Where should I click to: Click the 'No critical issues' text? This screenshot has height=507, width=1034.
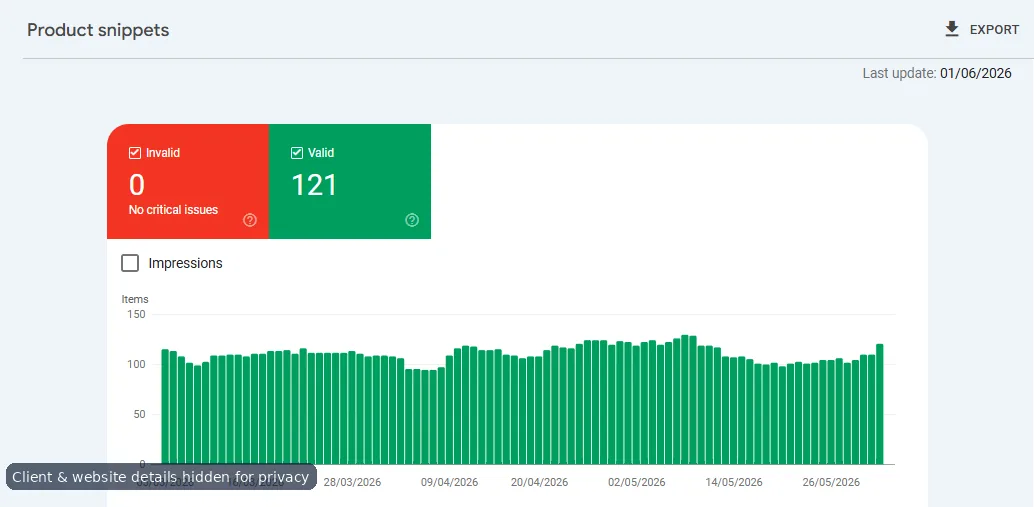[x=173, y=210]
